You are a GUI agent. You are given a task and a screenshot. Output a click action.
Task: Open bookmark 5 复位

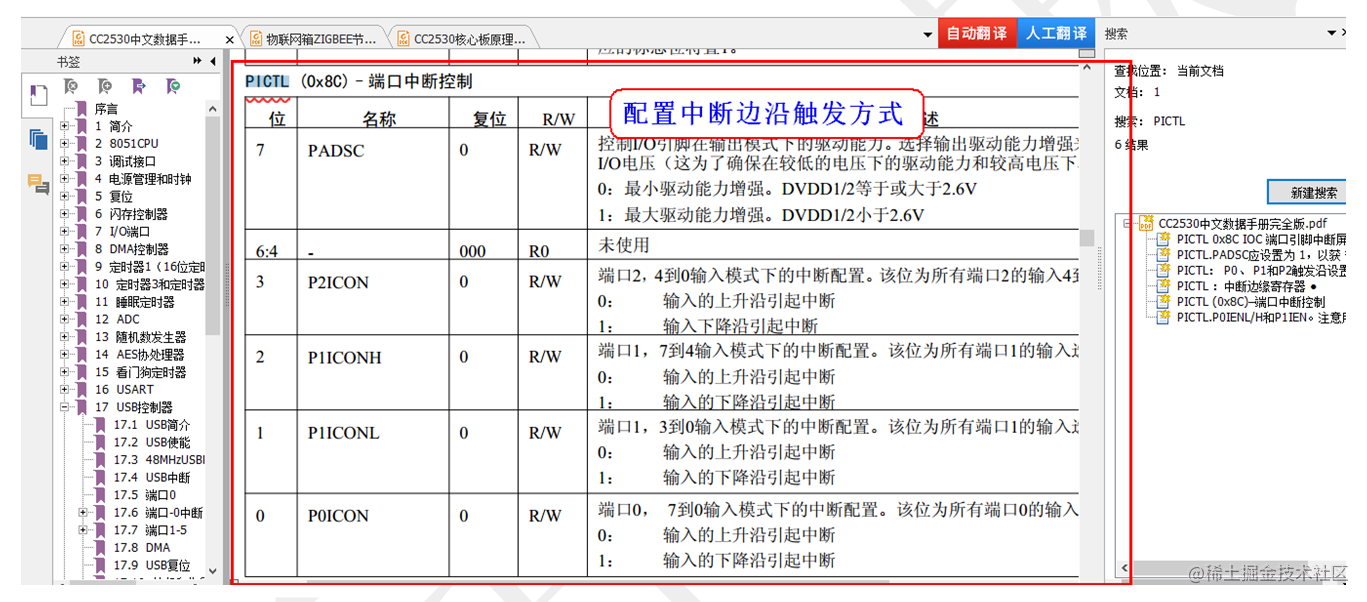(x=114, y=196)
